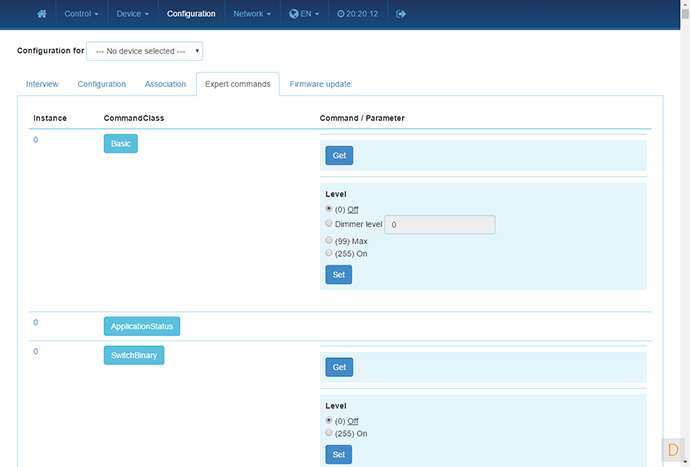Switch to the Interview tab
This screenshot has height=467, width=690.
[42, 84]
